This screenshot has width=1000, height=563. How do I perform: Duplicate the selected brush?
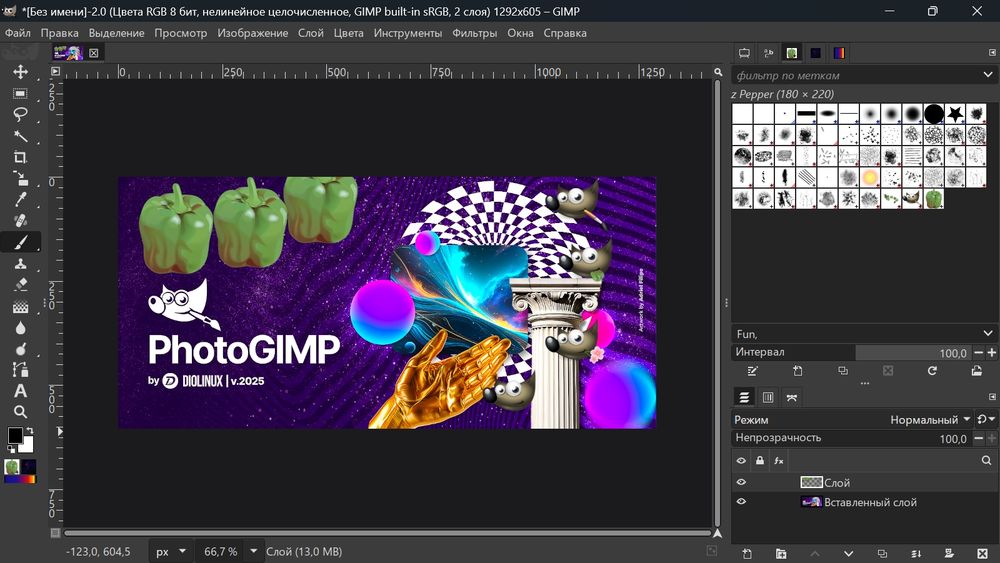tap(842, 371)
